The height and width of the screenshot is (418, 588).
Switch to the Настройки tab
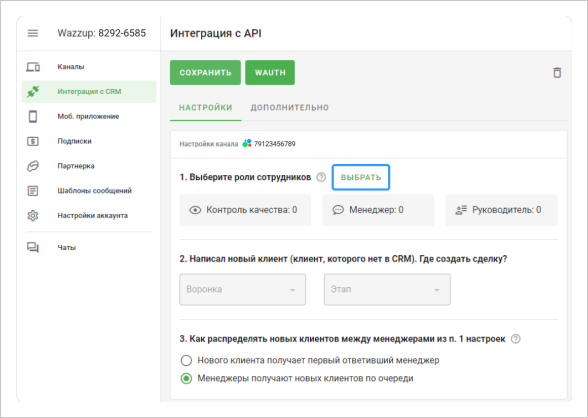point(206,108)
